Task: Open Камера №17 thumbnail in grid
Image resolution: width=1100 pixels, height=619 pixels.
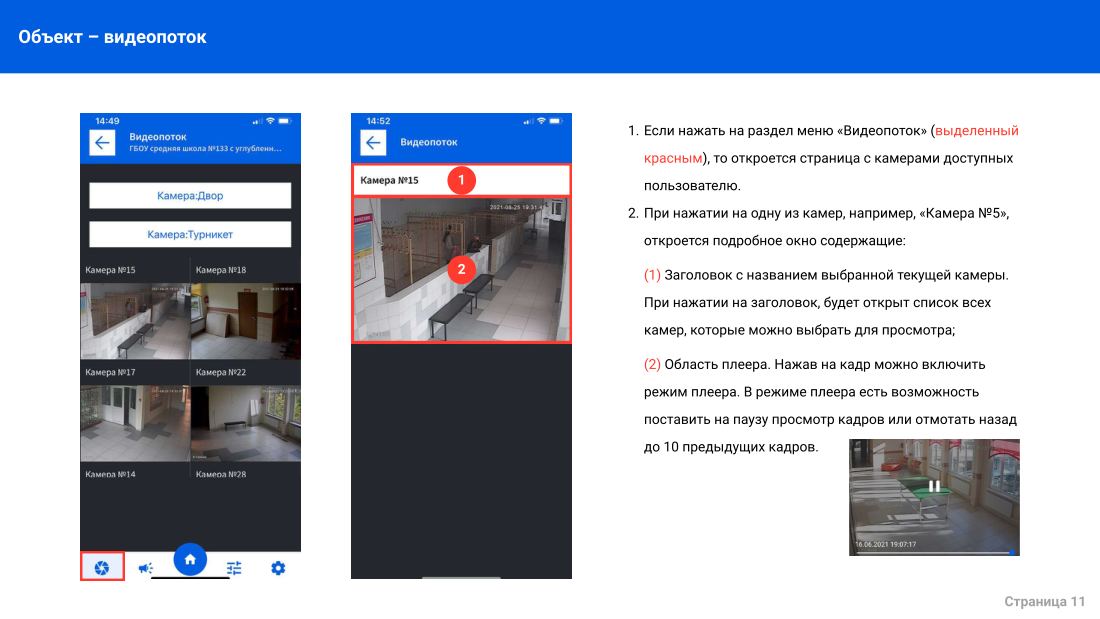Action: 135,423
